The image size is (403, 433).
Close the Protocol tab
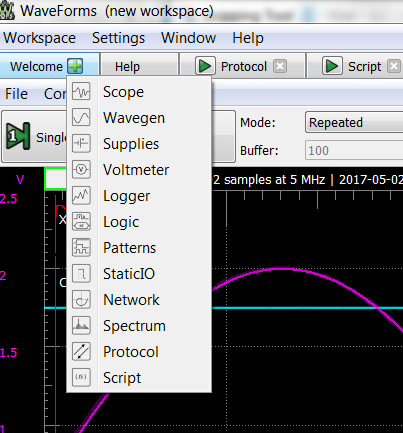[280, 66]
